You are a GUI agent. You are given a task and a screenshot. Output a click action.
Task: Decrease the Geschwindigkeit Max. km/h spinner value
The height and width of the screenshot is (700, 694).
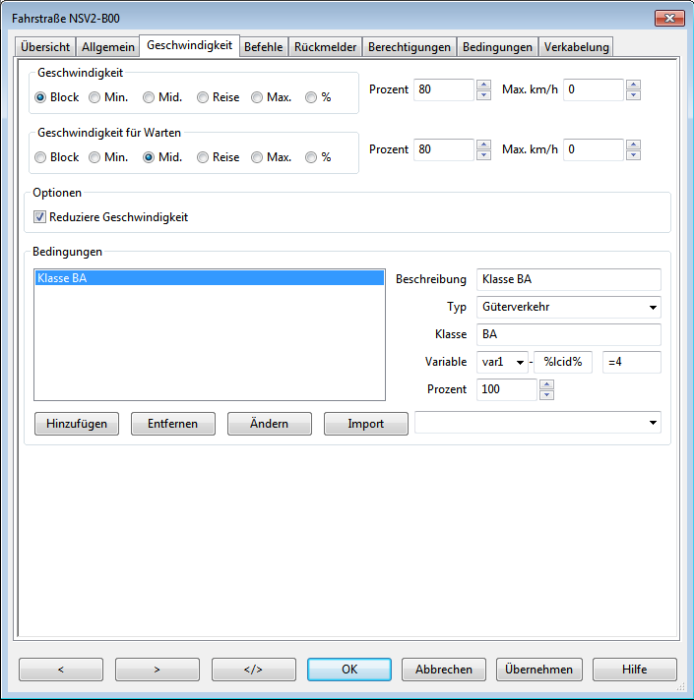pos(633,95)
